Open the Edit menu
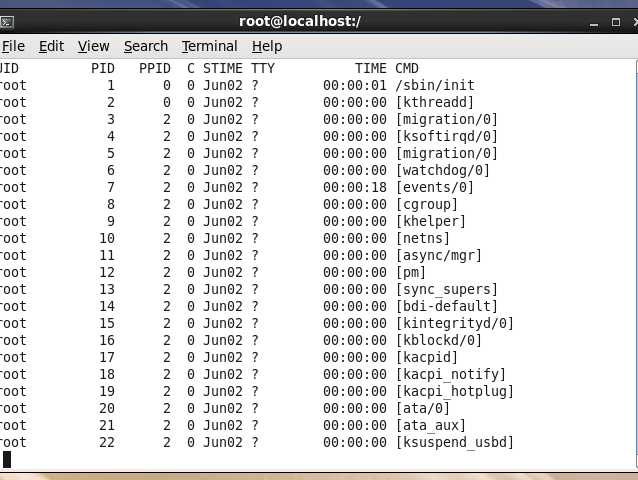The height and width of the screenshot is (480, 638). (x=51, y=46)
